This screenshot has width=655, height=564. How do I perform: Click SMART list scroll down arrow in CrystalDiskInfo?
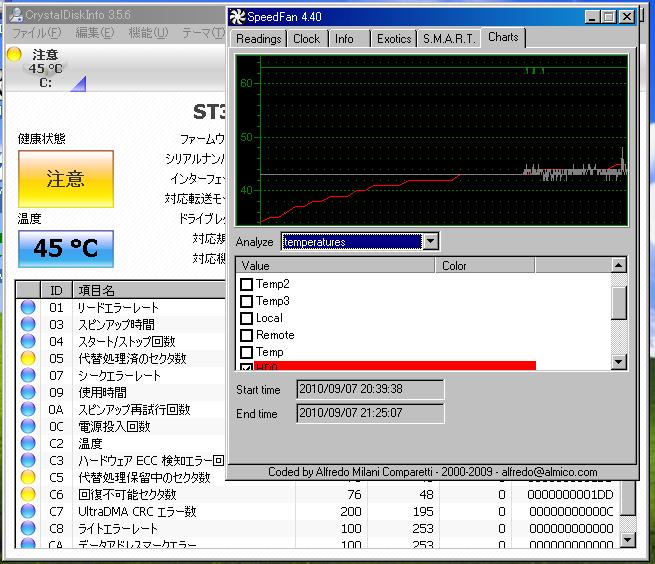(627, 540)
